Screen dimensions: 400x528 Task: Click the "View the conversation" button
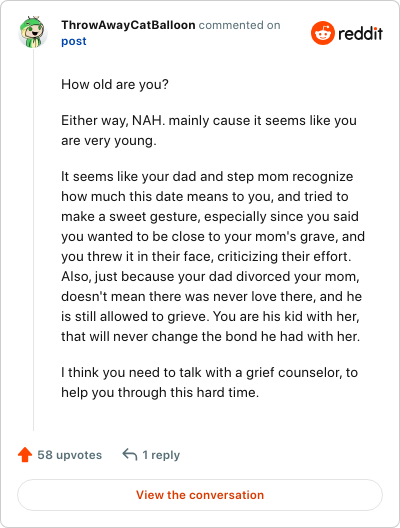click(x=200, y=495)
